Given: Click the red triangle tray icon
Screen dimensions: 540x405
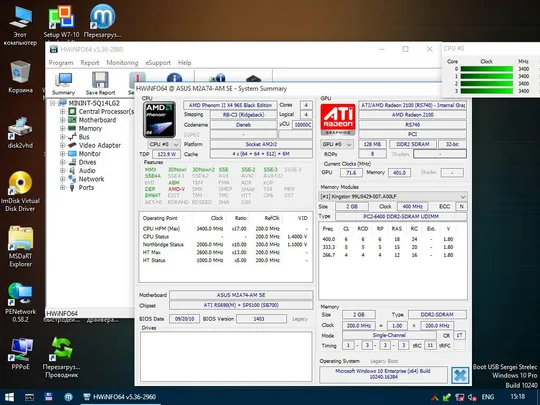Looking at the screenshot, I should [x=435, y=397].
